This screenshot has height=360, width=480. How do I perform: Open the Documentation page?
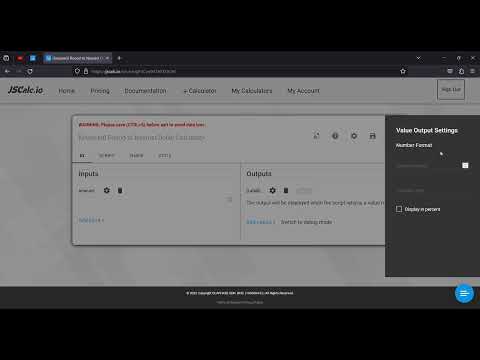click(145, 91)
